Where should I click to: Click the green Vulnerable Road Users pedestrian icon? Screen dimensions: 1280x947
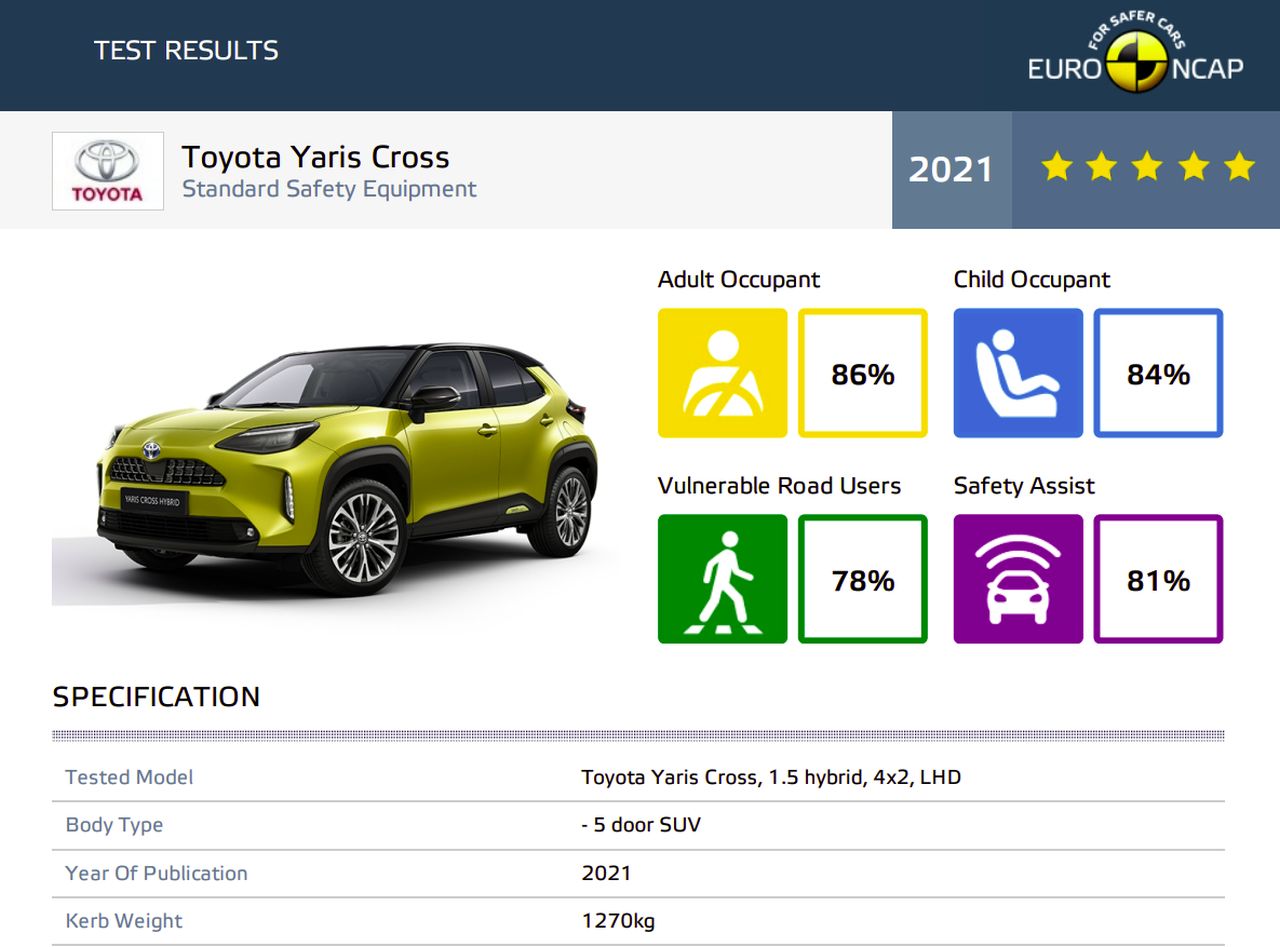pos(723,579)
